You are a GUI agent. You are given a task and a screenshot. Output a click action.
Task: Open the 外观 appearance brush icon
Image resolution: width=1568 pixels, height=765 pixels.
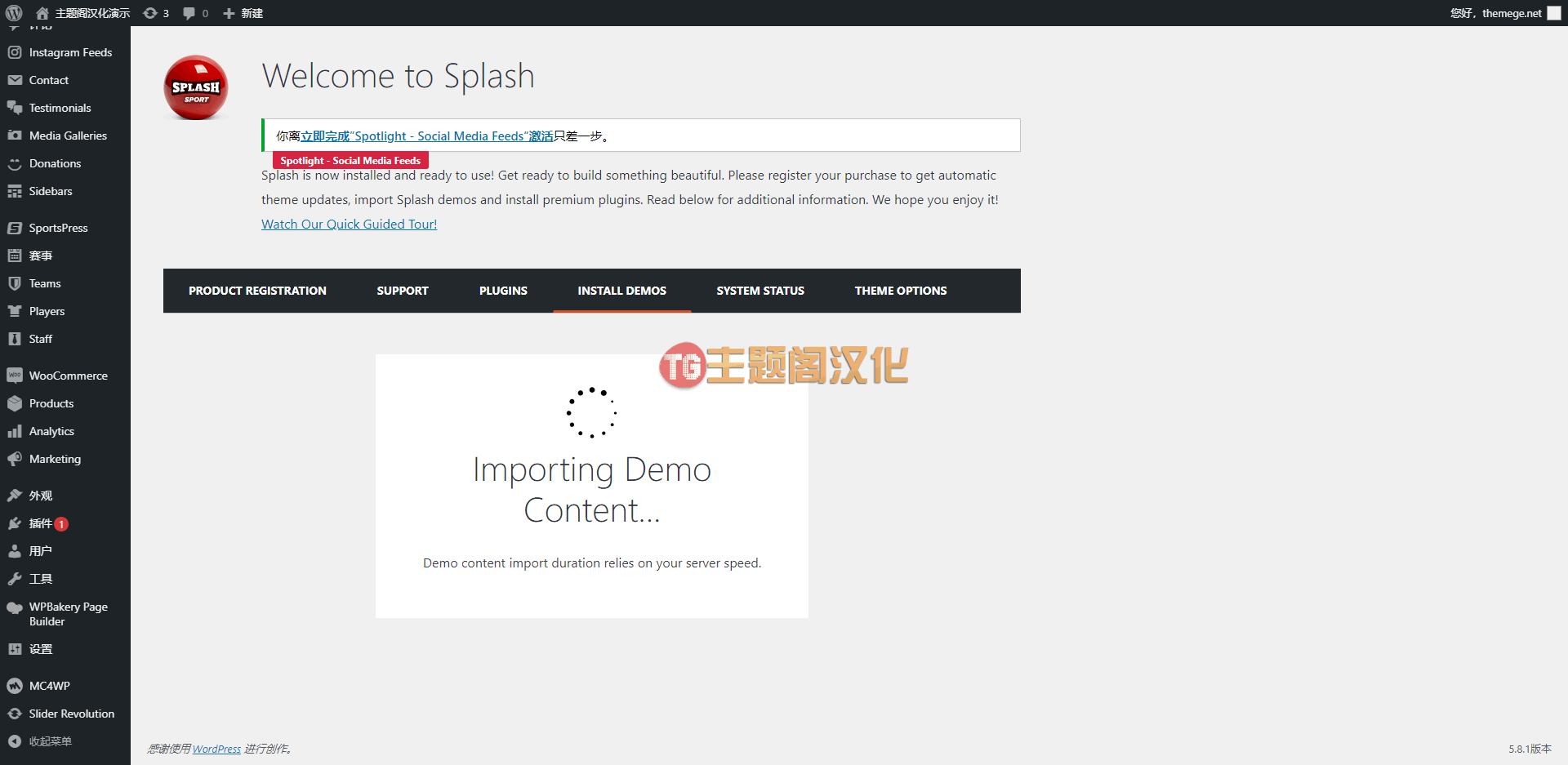tap(15, 496)
